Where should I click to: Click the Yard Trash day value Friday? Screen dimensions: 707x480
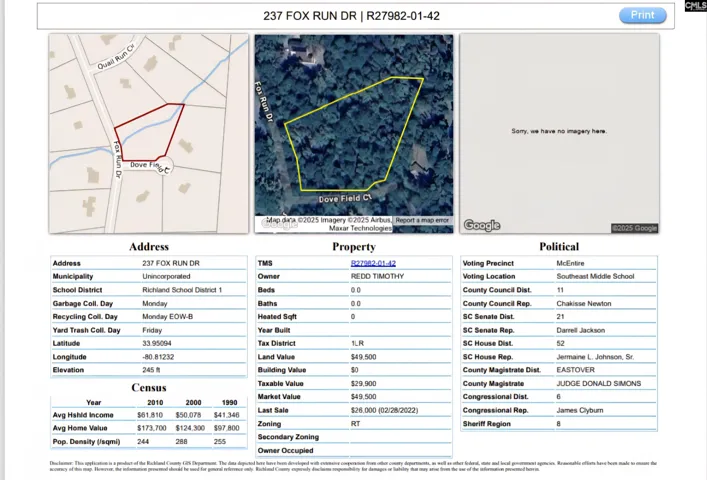[x=152, y=330]
